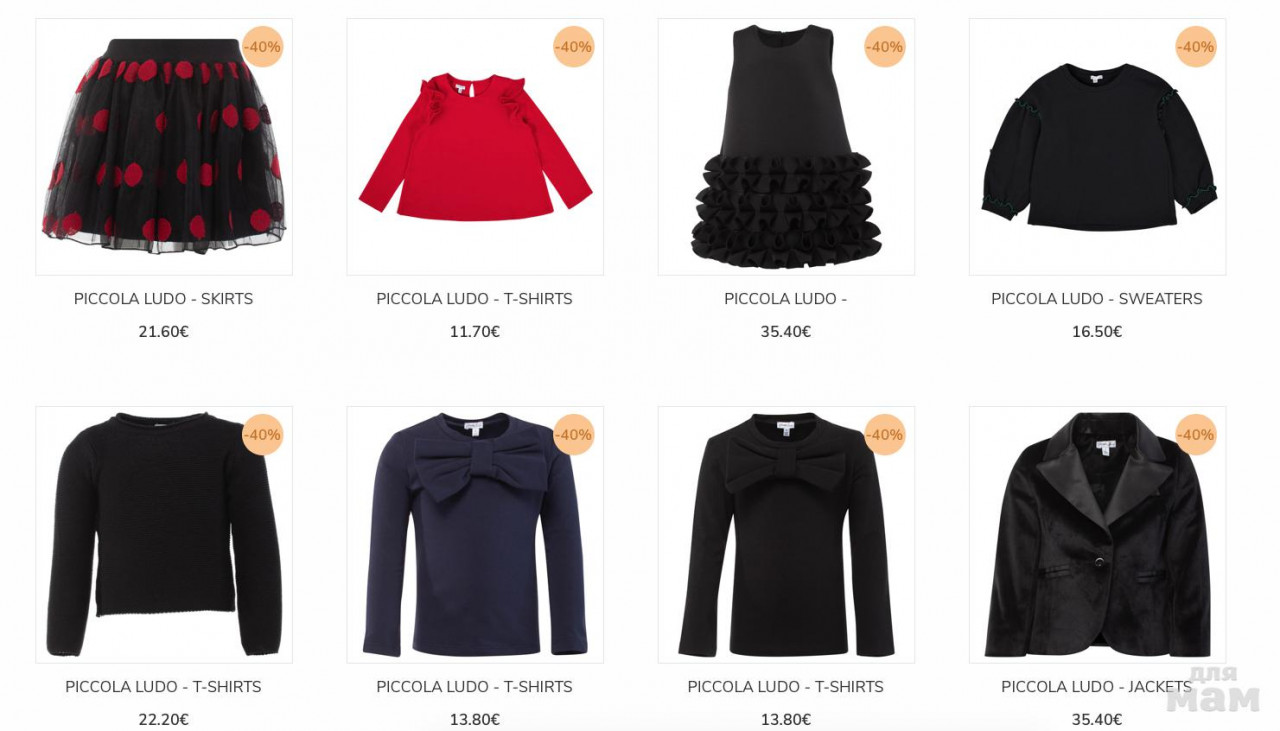Click the -40% badge on the polka-dot skirt
The width and height of the screenshot is (1280, 731).
[263, 47]
